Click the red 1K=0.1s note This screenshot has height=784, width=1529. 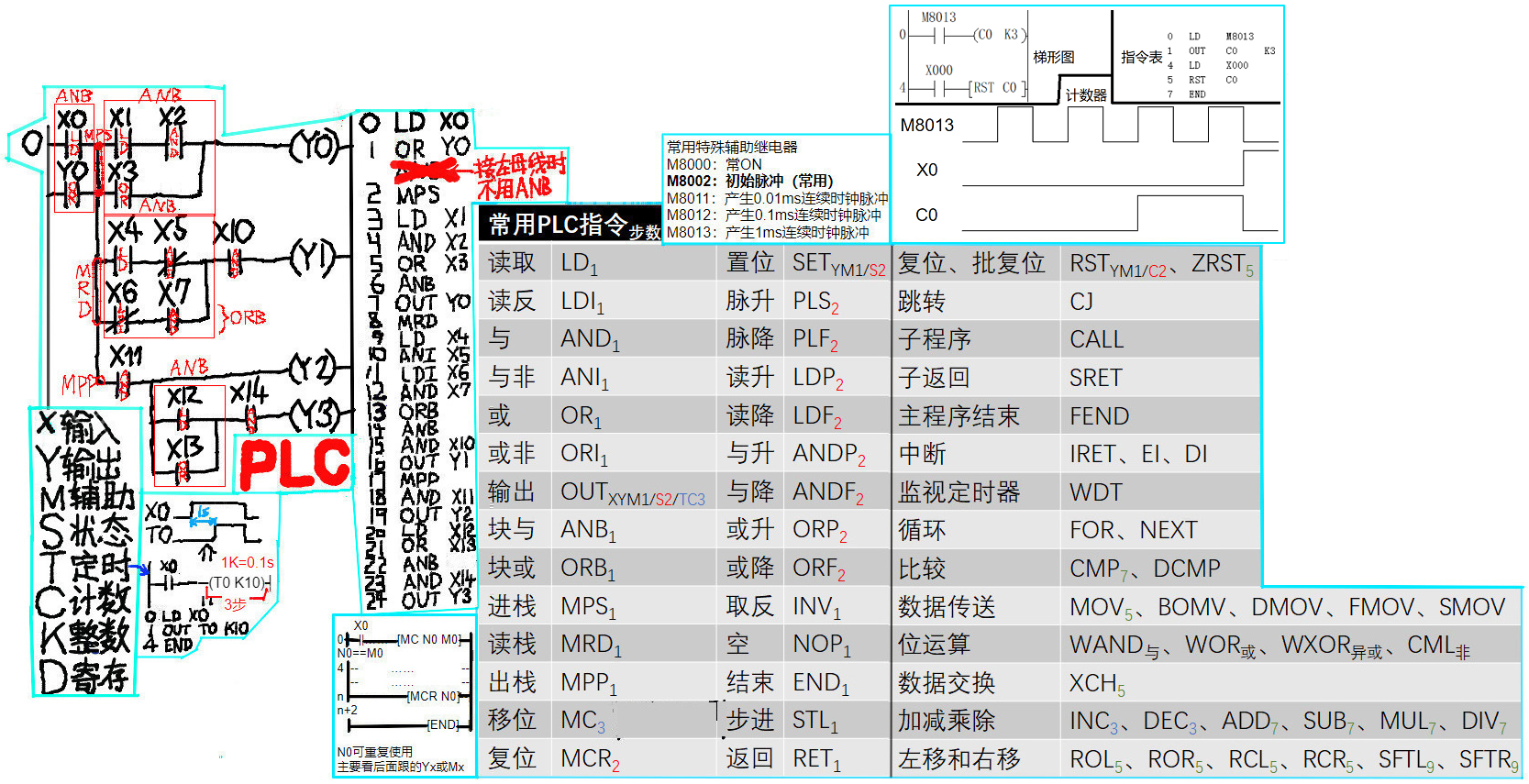pos(247,562)
